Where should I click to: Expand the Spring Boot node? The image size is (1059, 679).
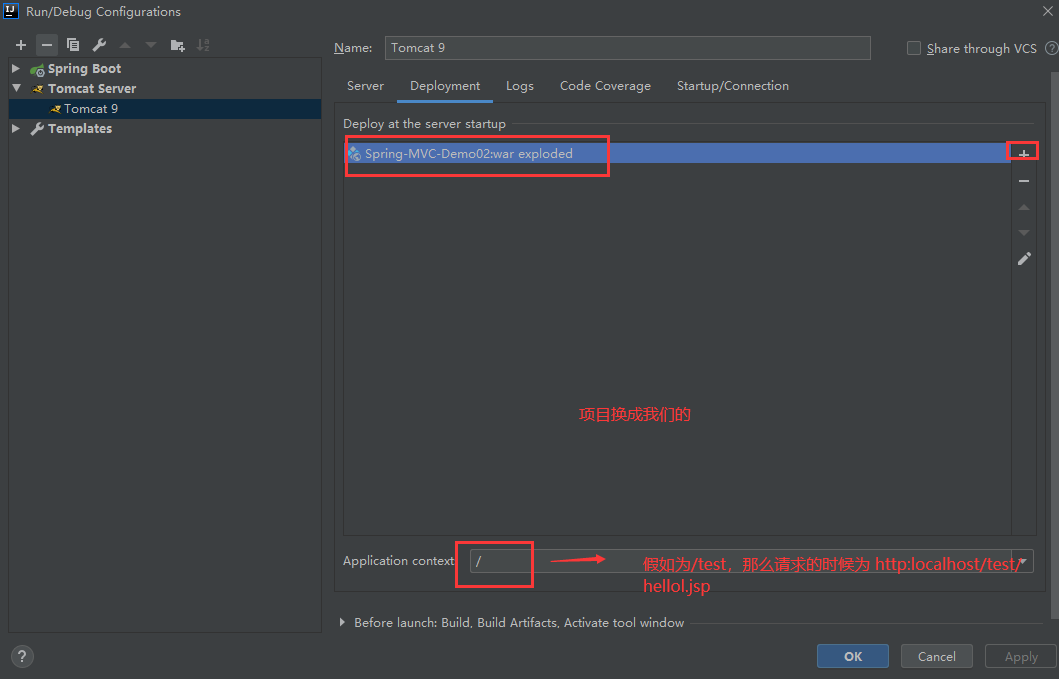tap(16, 68)
